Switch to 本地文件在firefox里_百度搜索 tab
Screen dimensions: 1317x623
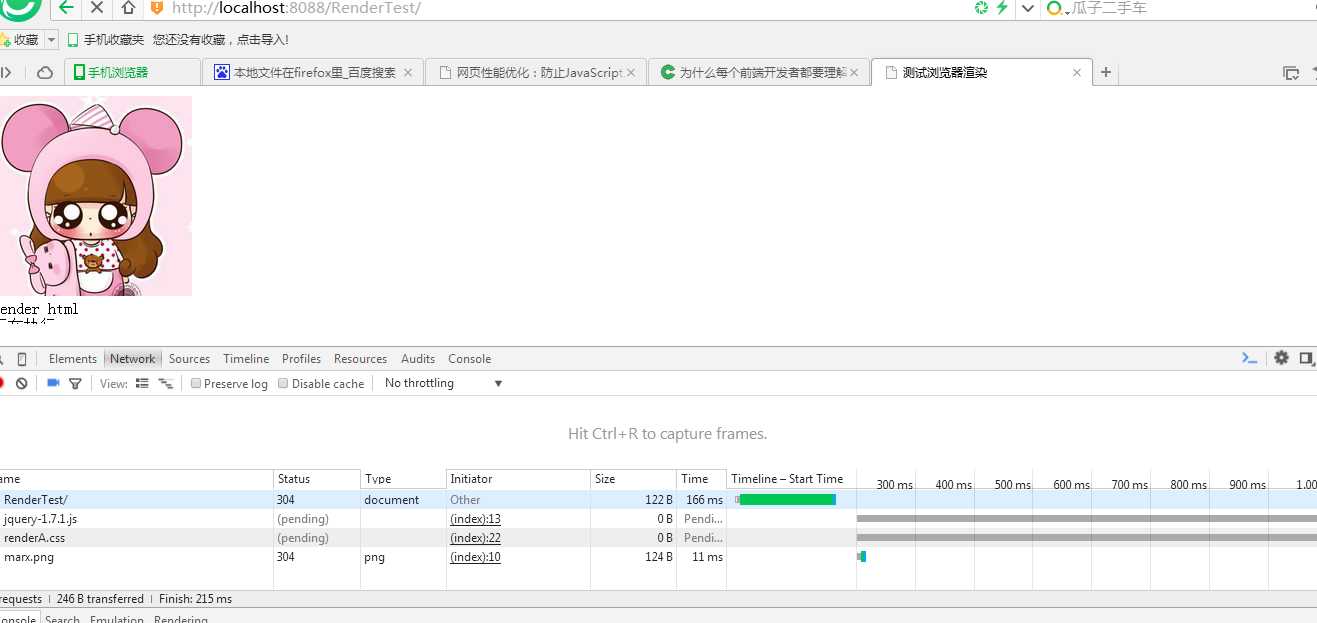(313, 72)
